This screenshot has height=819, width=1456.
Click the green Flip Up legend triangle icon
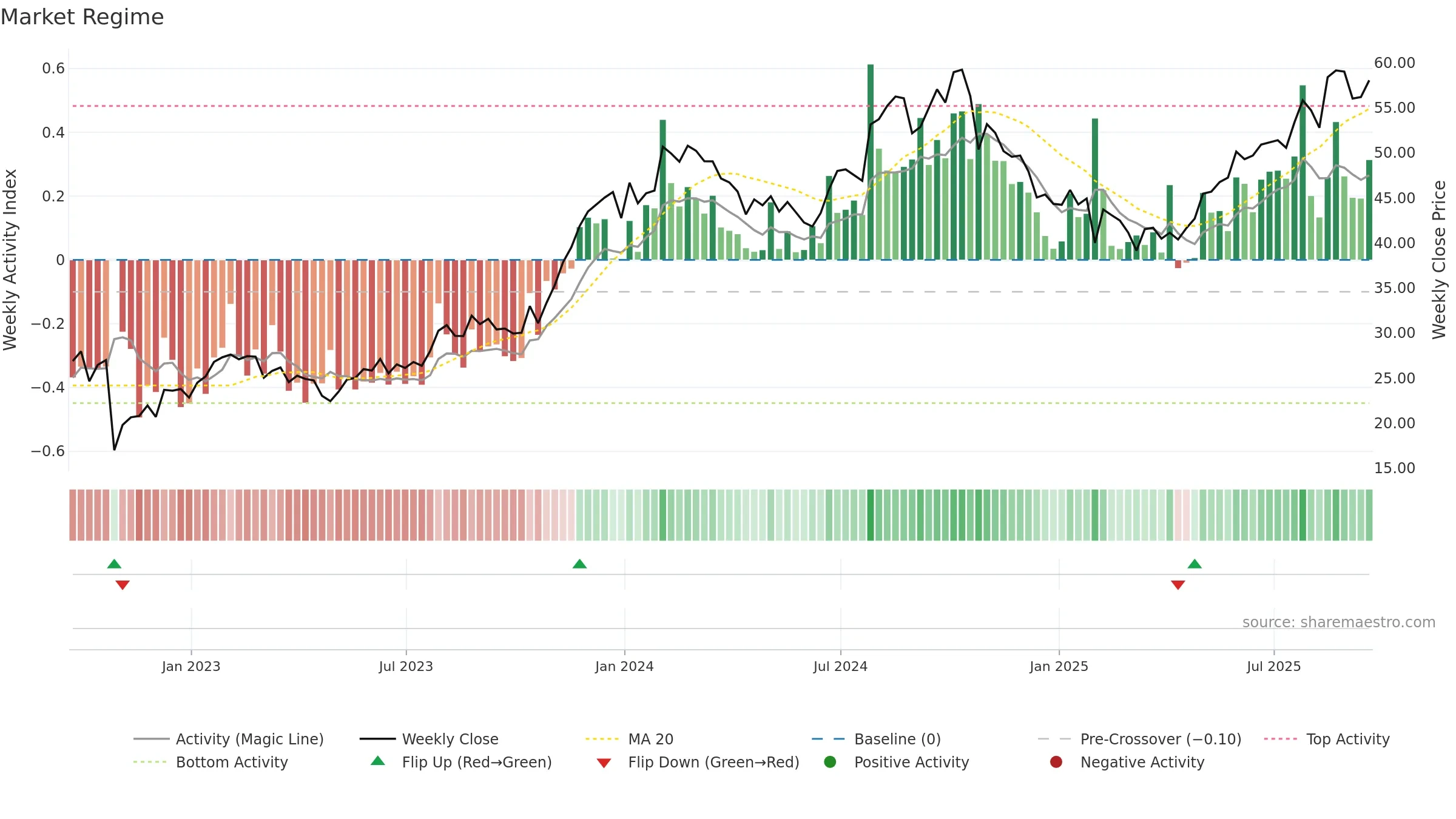coord(378,761)
